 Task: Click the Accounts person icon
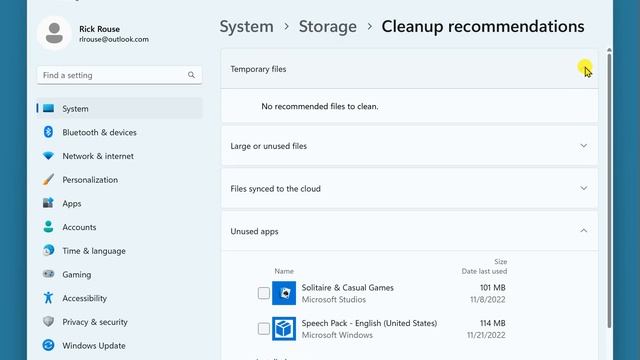(x=48, y=227)
